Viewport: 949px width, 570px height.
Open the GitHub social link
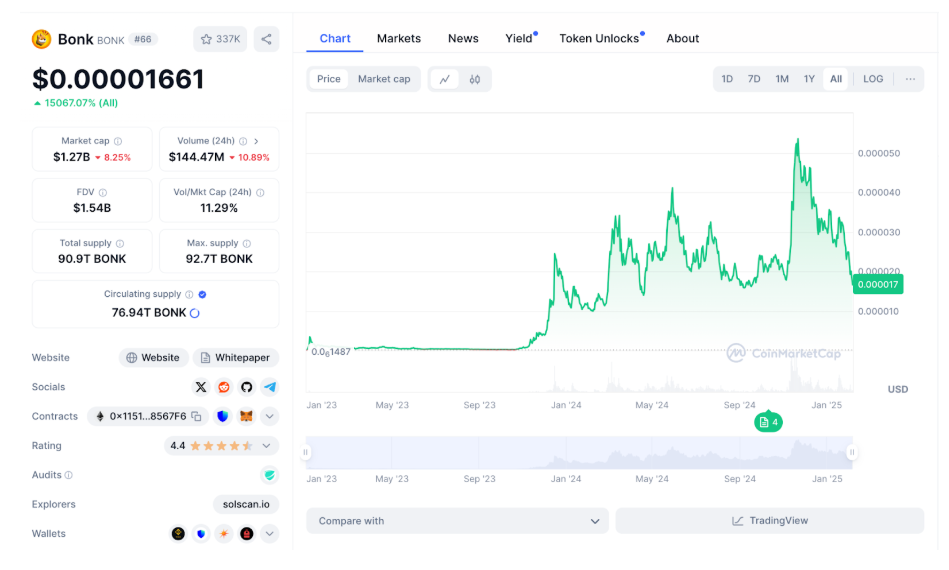coord(247,387)
